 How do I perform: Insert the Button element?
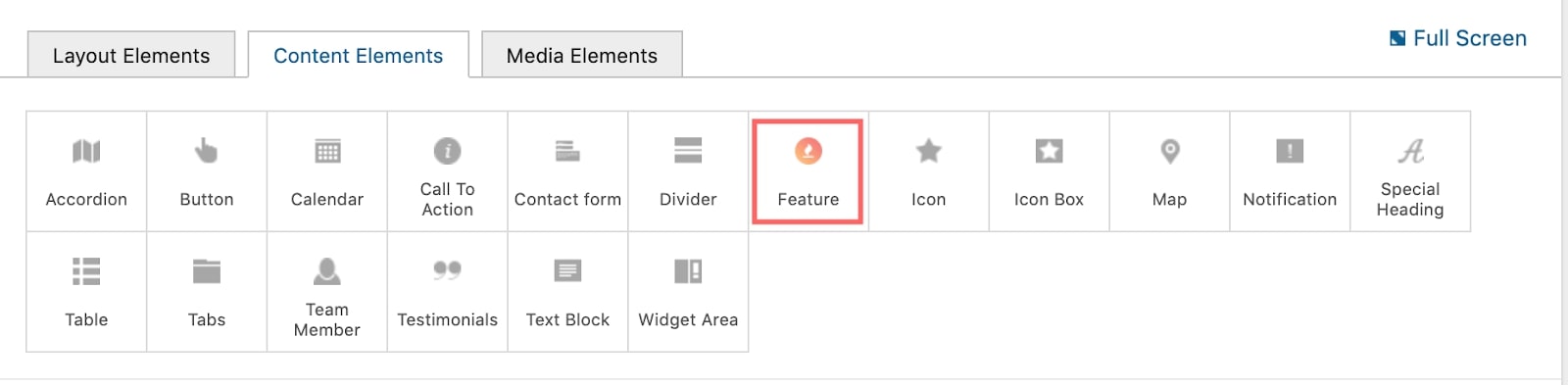pyautogui.click(x=207, y=171)
